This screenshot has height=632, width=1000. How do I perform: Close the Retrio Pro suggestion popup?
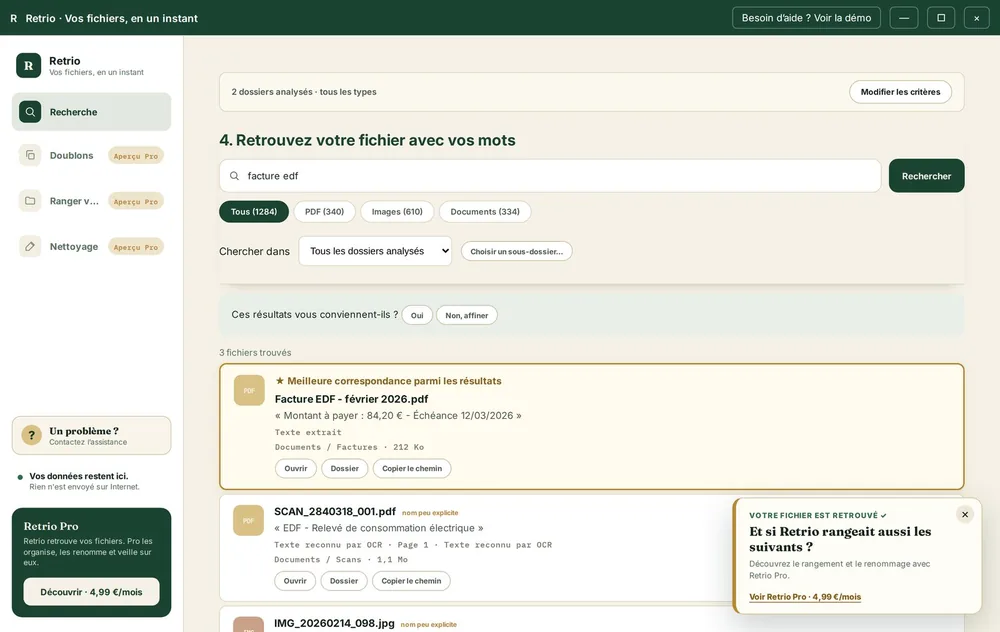[x=965, y=515]
